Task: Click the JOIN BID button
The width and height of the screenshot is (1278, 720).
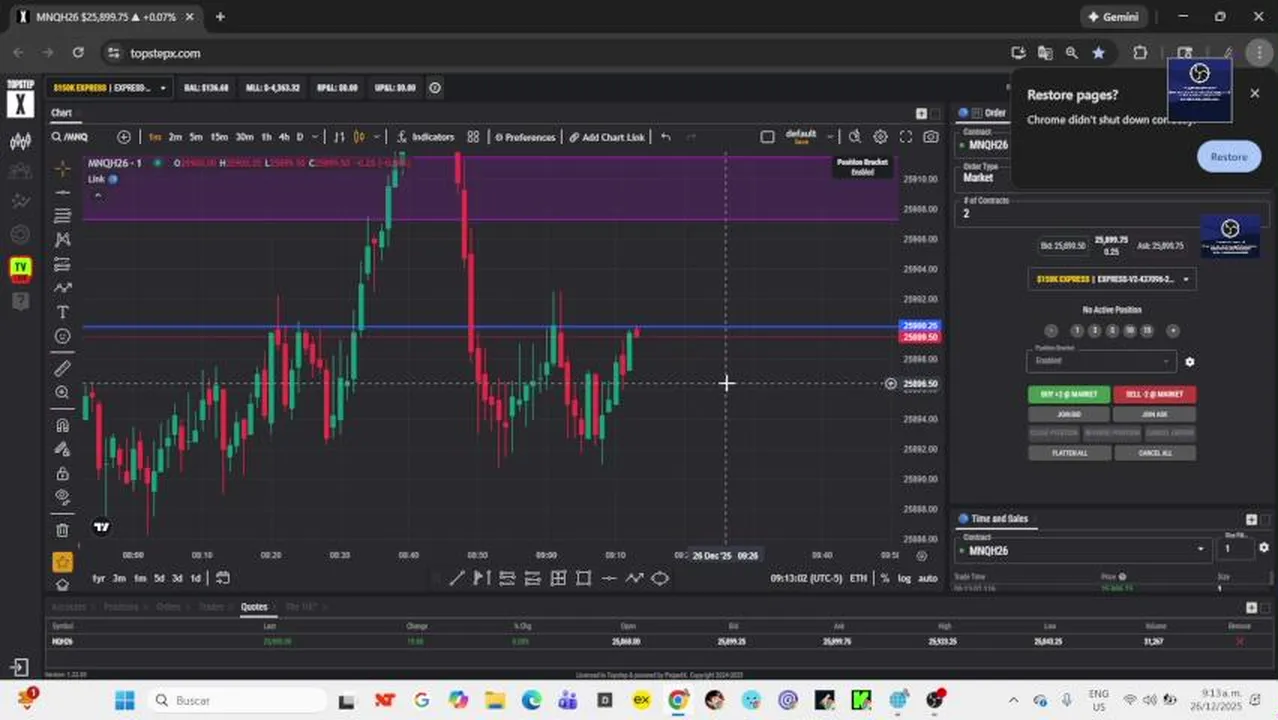Action: coord(1069,414)
